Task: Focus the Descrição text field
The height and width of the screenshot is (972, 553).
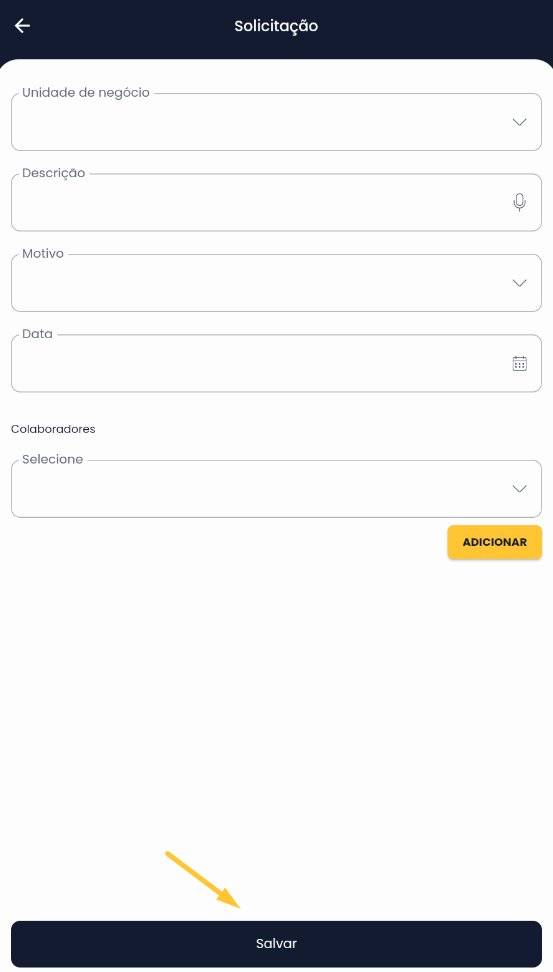Action: point(276,202)
